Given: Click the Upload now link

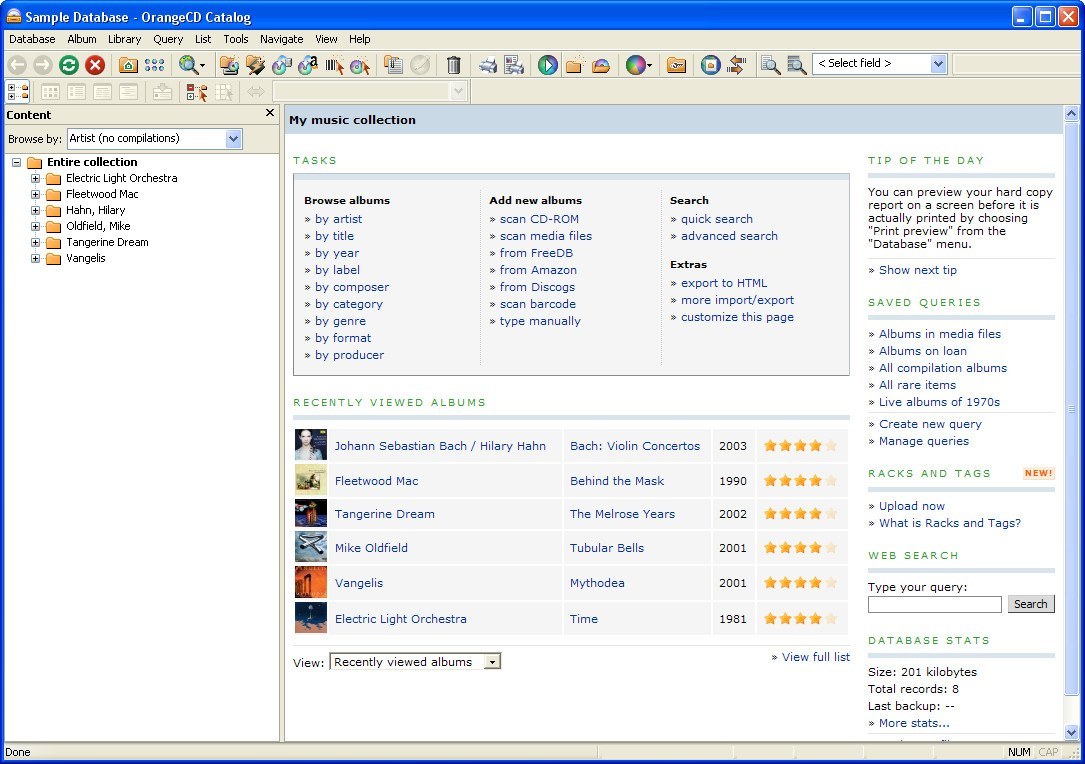Looking at the screenshot, I should tap(911, 506).
